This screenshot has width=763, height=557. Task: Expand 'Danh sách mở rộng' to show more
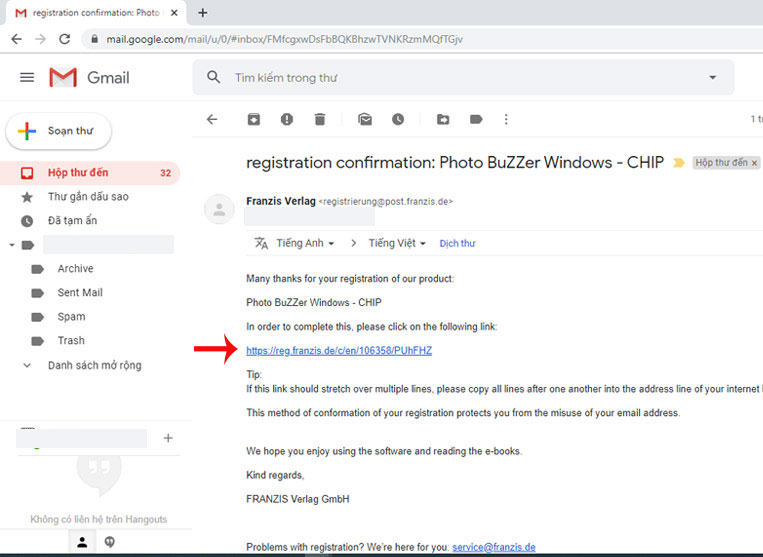click(94, 365)
